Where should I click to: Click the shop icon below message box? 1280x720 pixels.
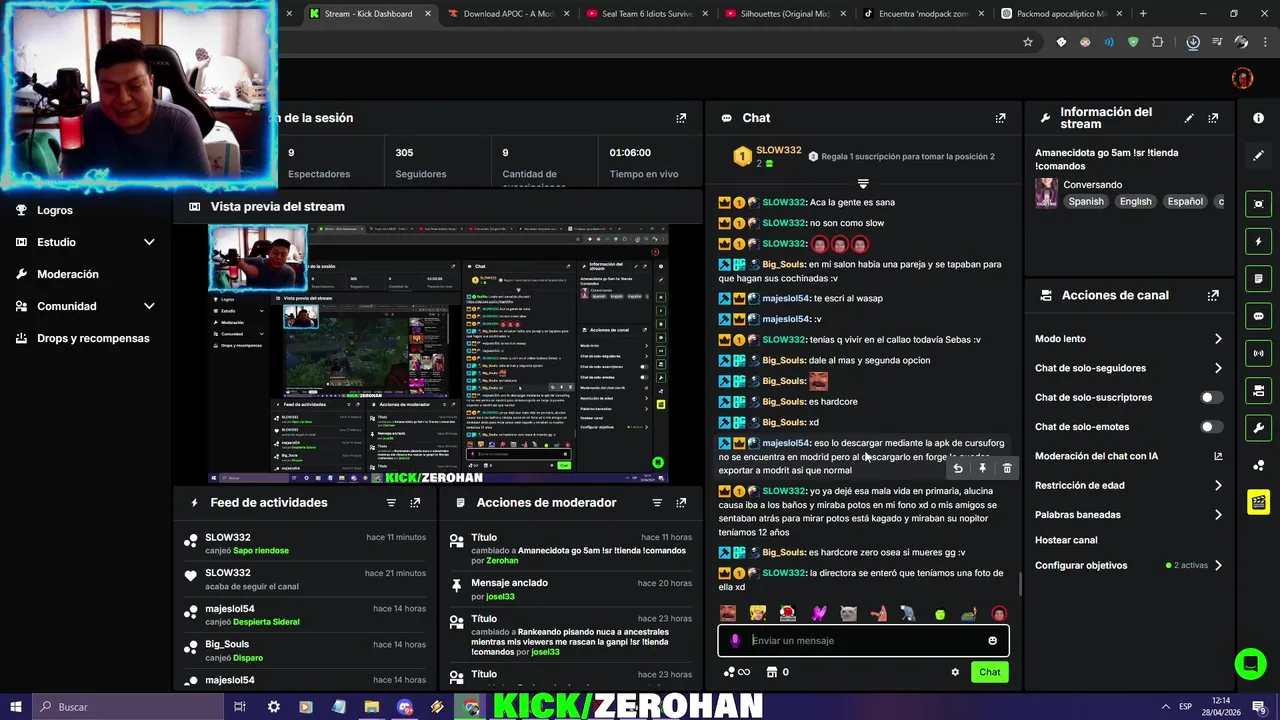[x=771, y=672]
